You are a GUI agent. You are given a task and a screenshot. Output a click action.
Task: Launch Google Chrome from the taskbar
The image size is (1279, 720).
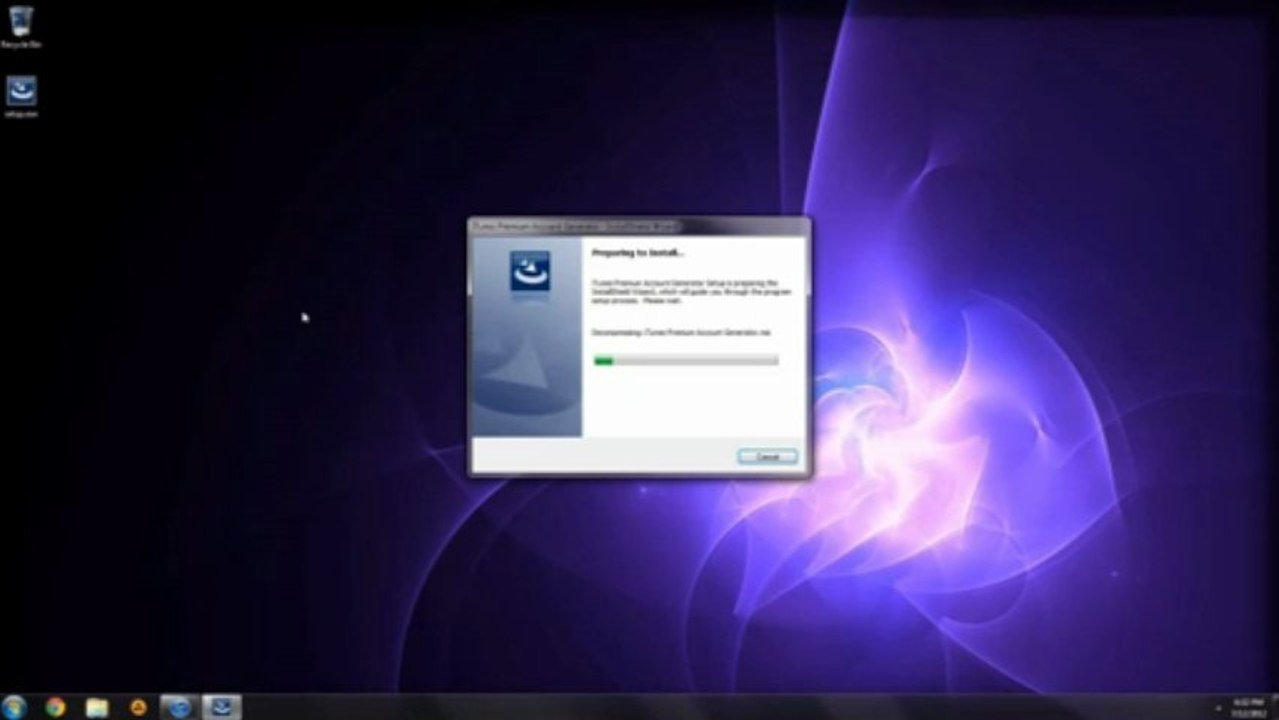tap(55, 707)
